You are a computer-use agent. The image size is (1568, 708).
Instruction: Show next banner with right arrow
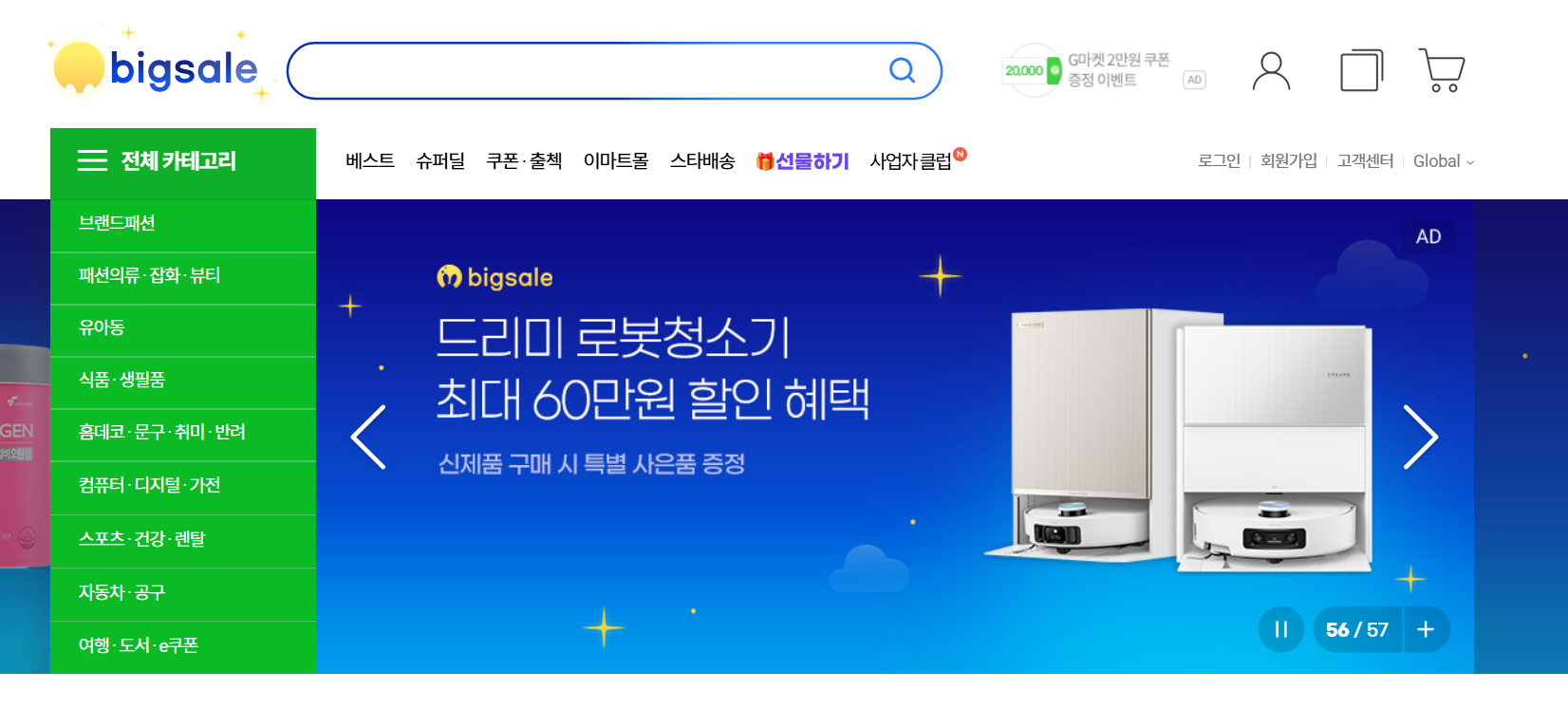pos(1421,438)
